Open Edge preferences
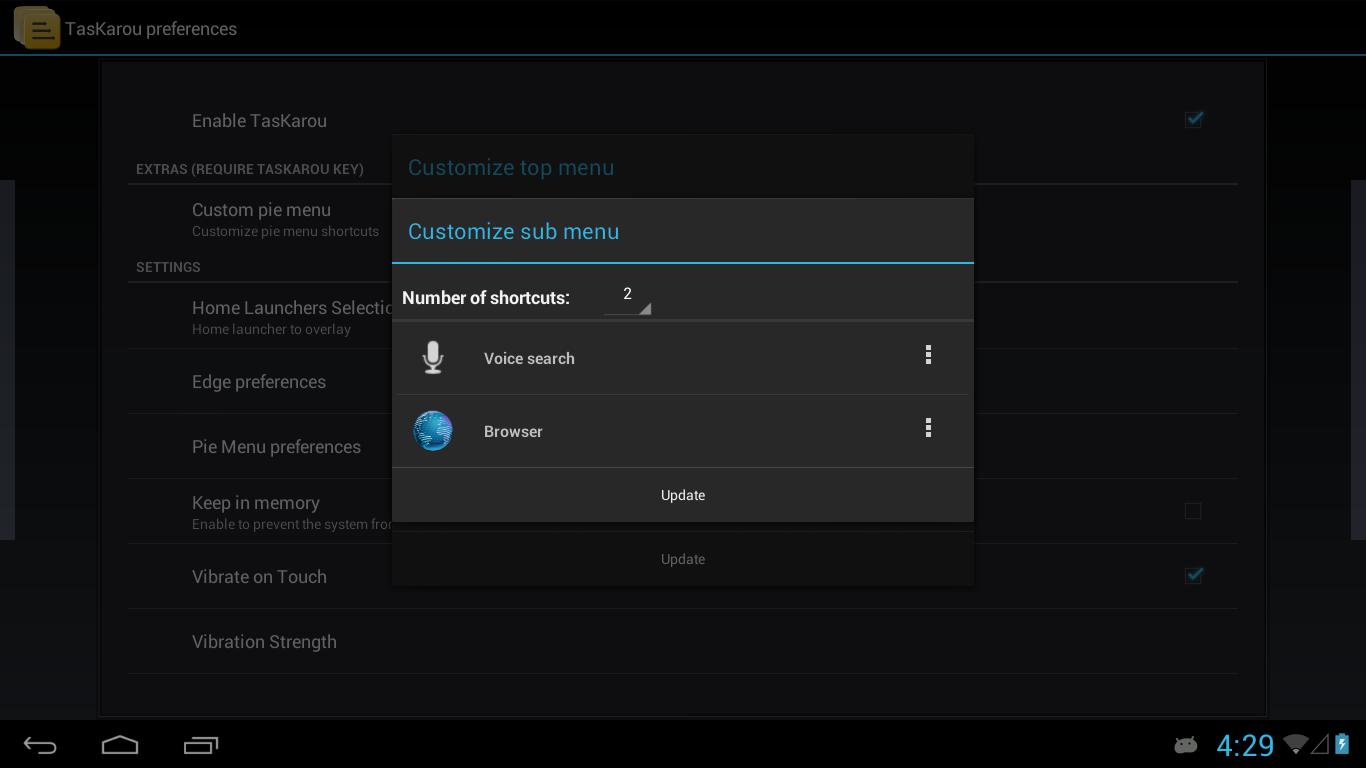The image size is (1366, 768). click(259, 382)
